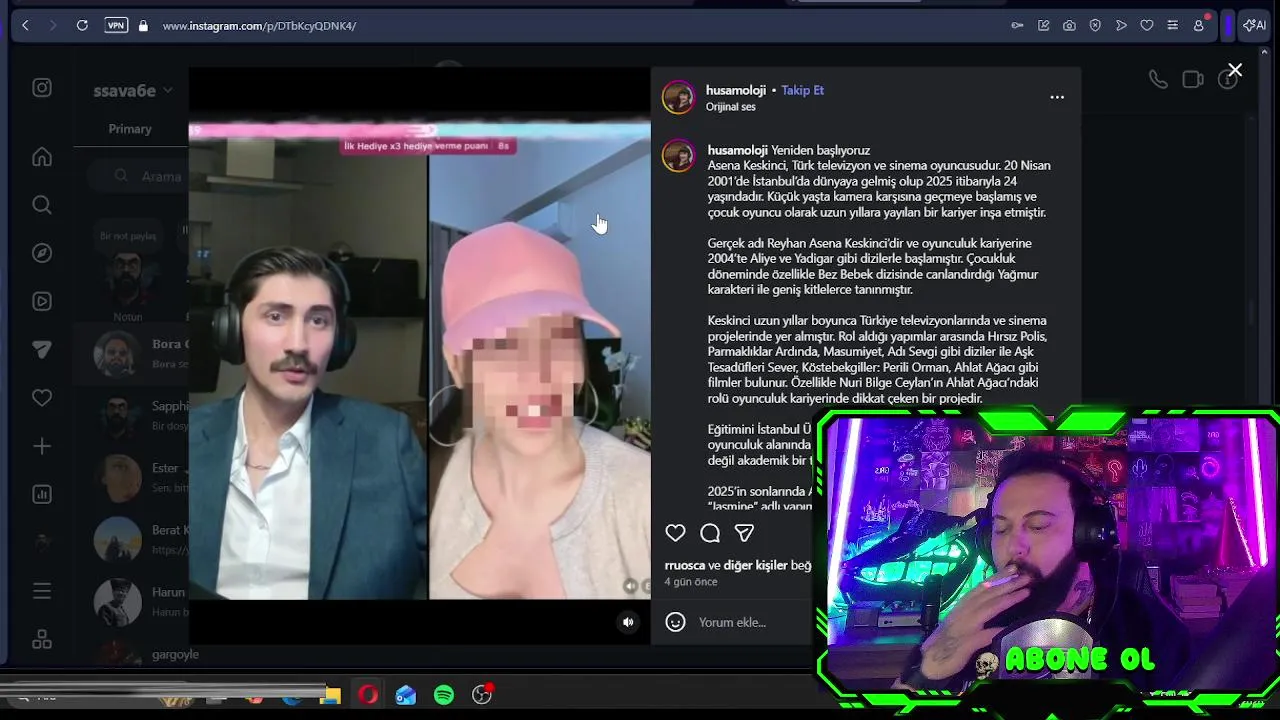1280x720 pixels.
Task: Take an Opera snapshot with camera icon
Action: coord(1069,25)
